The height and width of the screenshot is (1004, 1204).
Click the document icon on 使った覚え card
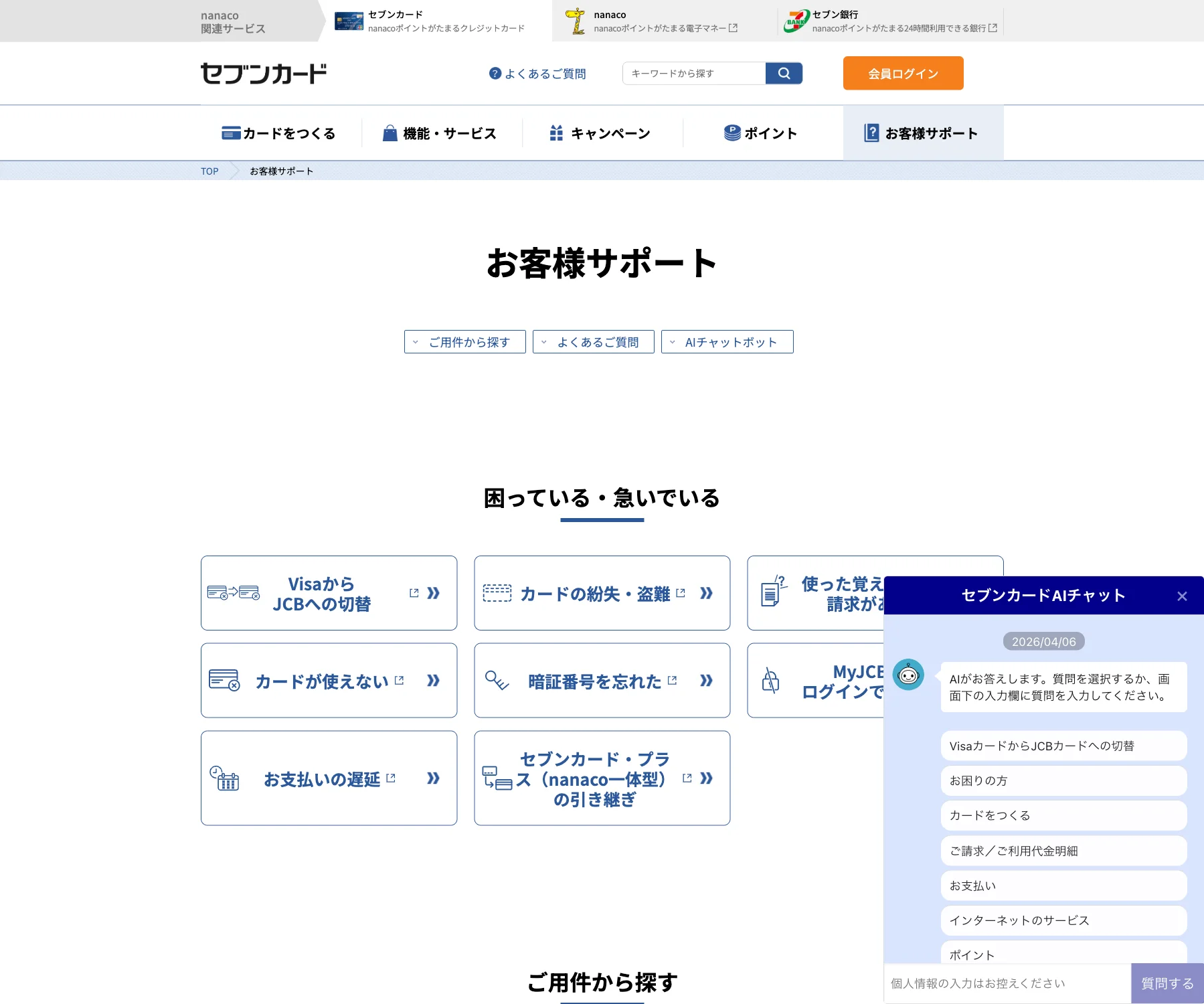tap(773, 593)
